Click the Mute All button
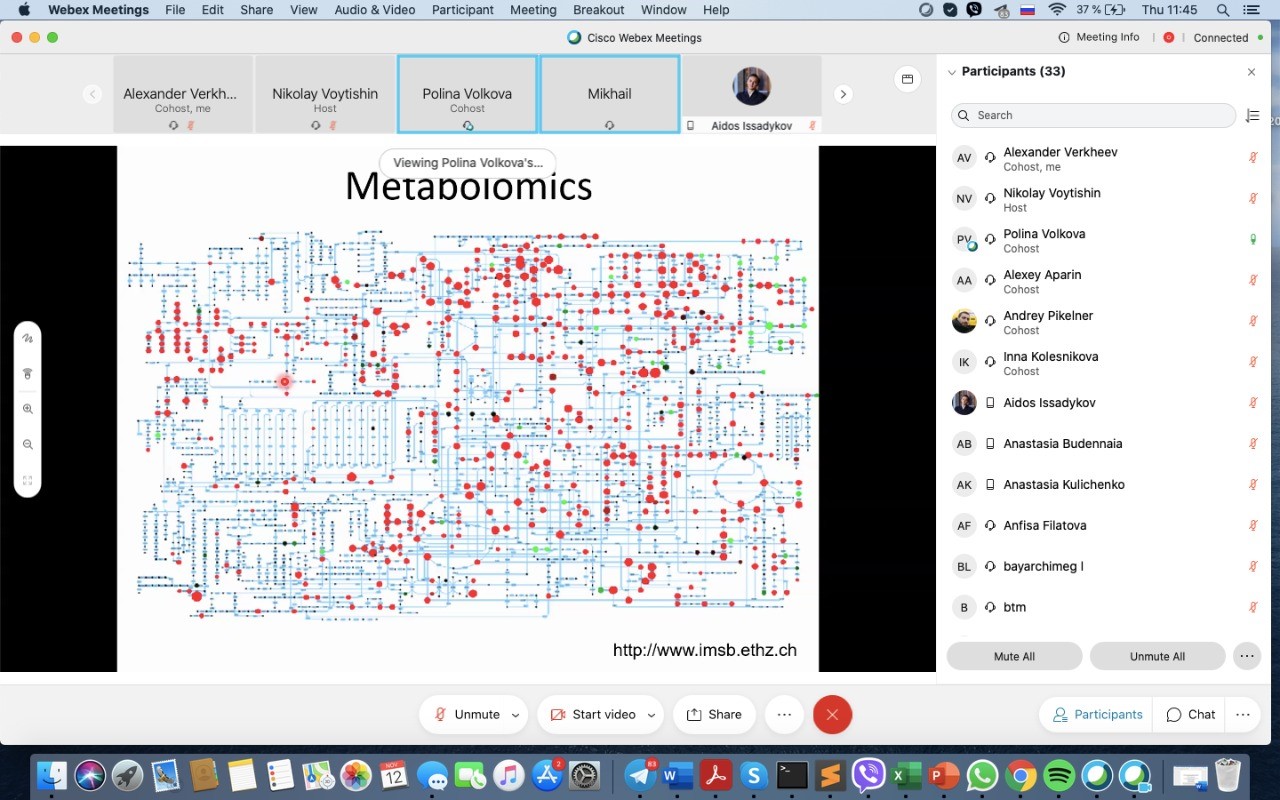 (x=1014, y=656)
